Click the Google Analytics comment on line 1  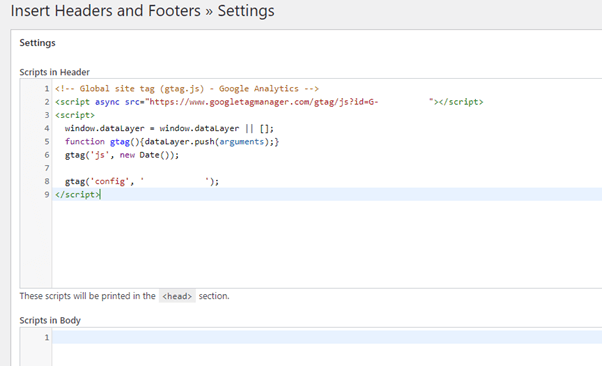[x=187, y=89]
